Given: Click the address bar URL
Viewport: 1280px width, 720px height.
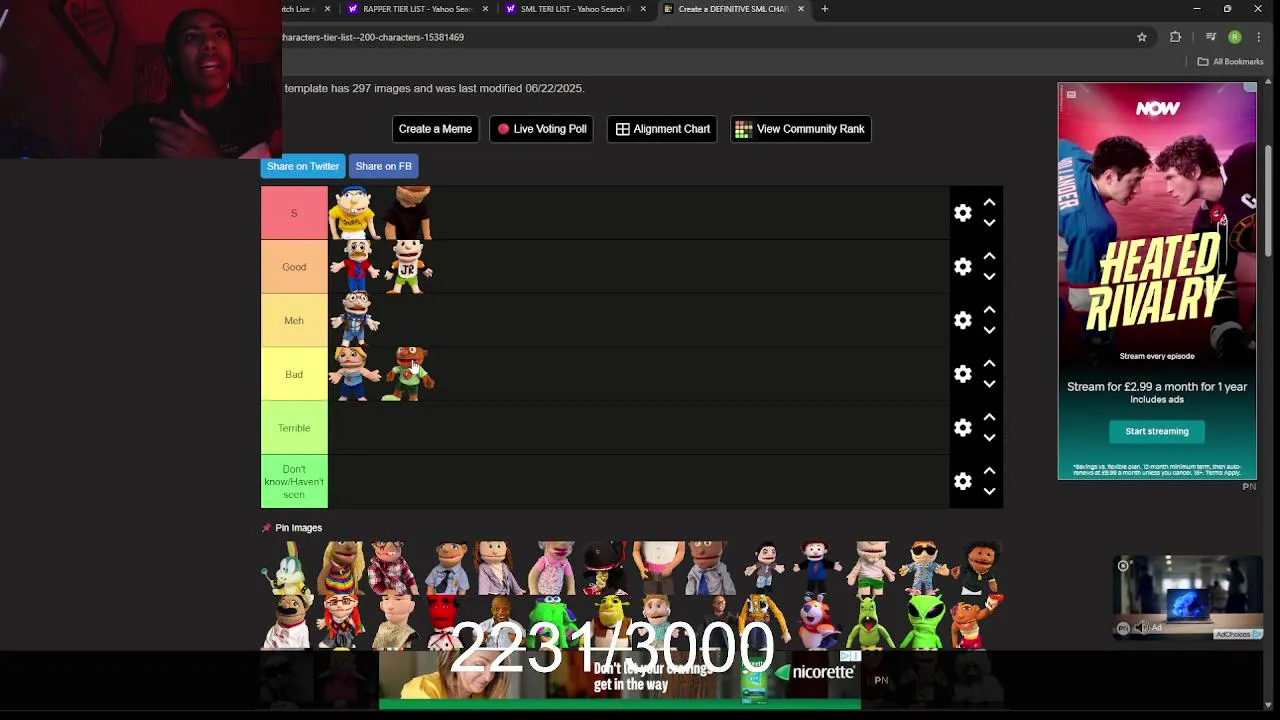Looking at the screenshot, I should coord(373,37).
